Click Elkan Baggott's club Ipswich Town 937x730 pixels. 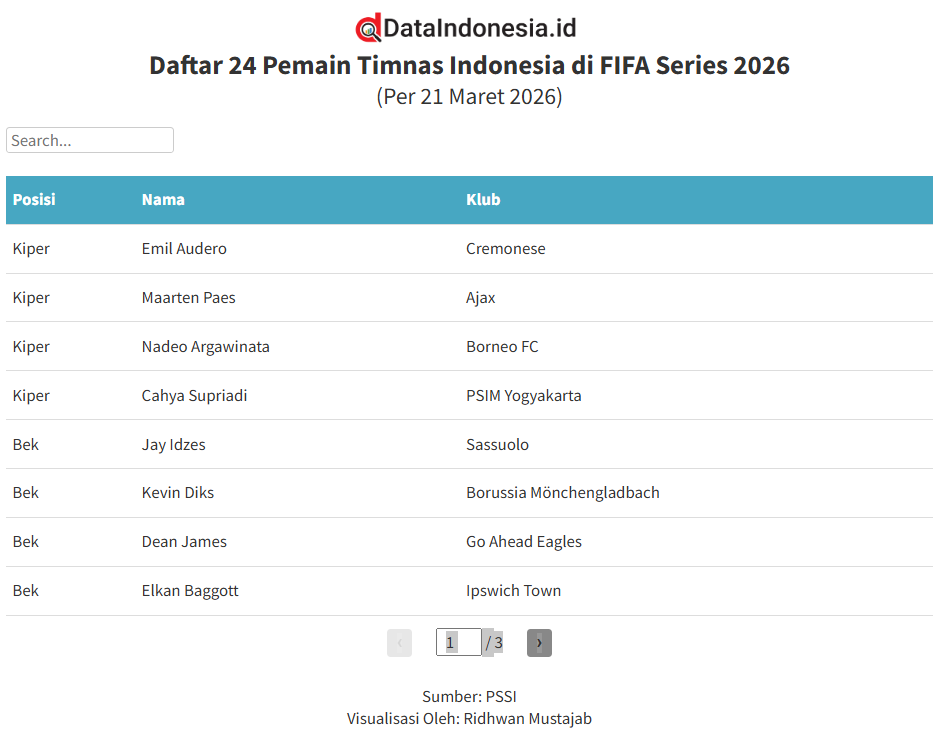coord(513,590)
